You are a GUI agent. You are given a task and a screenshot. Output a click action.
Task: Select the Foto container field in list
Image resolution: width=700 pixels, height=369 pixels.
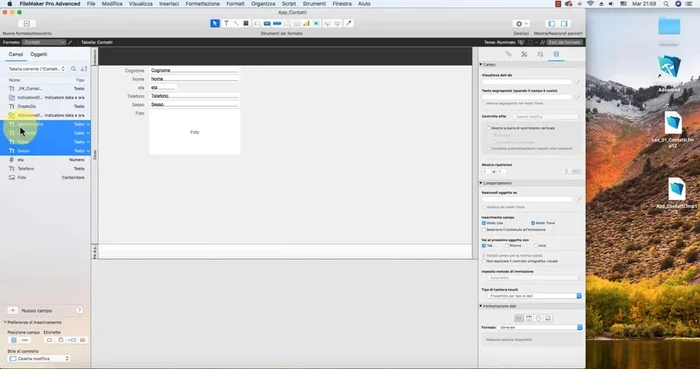46,178
